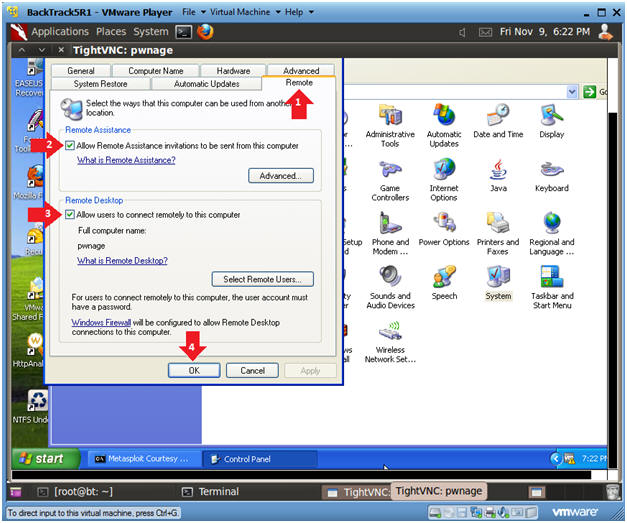Viewport: 627px width, 523px height.
Task: Open Administrative Tools in Control Panel
Action: [x=390, y=125]
